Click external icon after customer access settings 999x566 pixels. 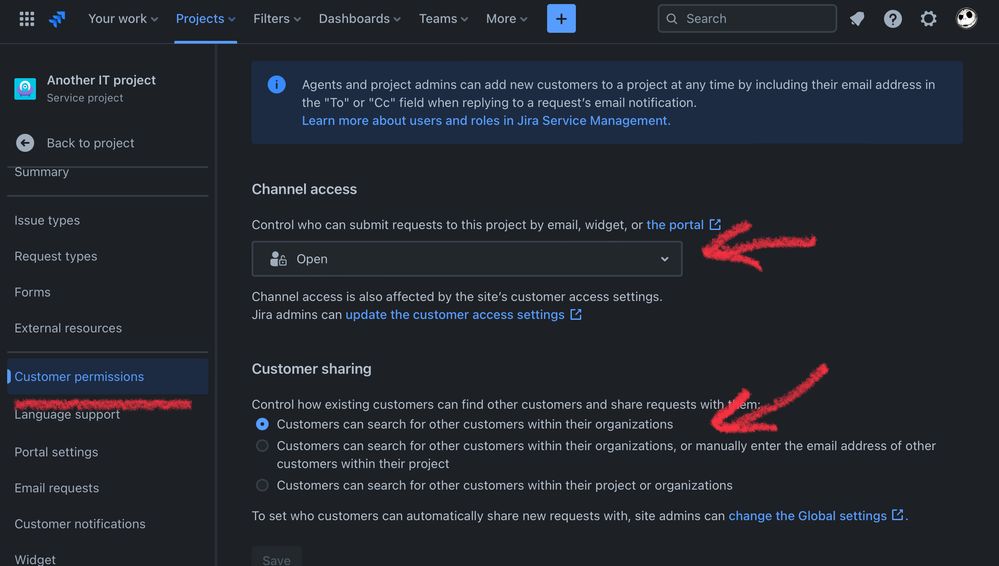tap(576, 314)
